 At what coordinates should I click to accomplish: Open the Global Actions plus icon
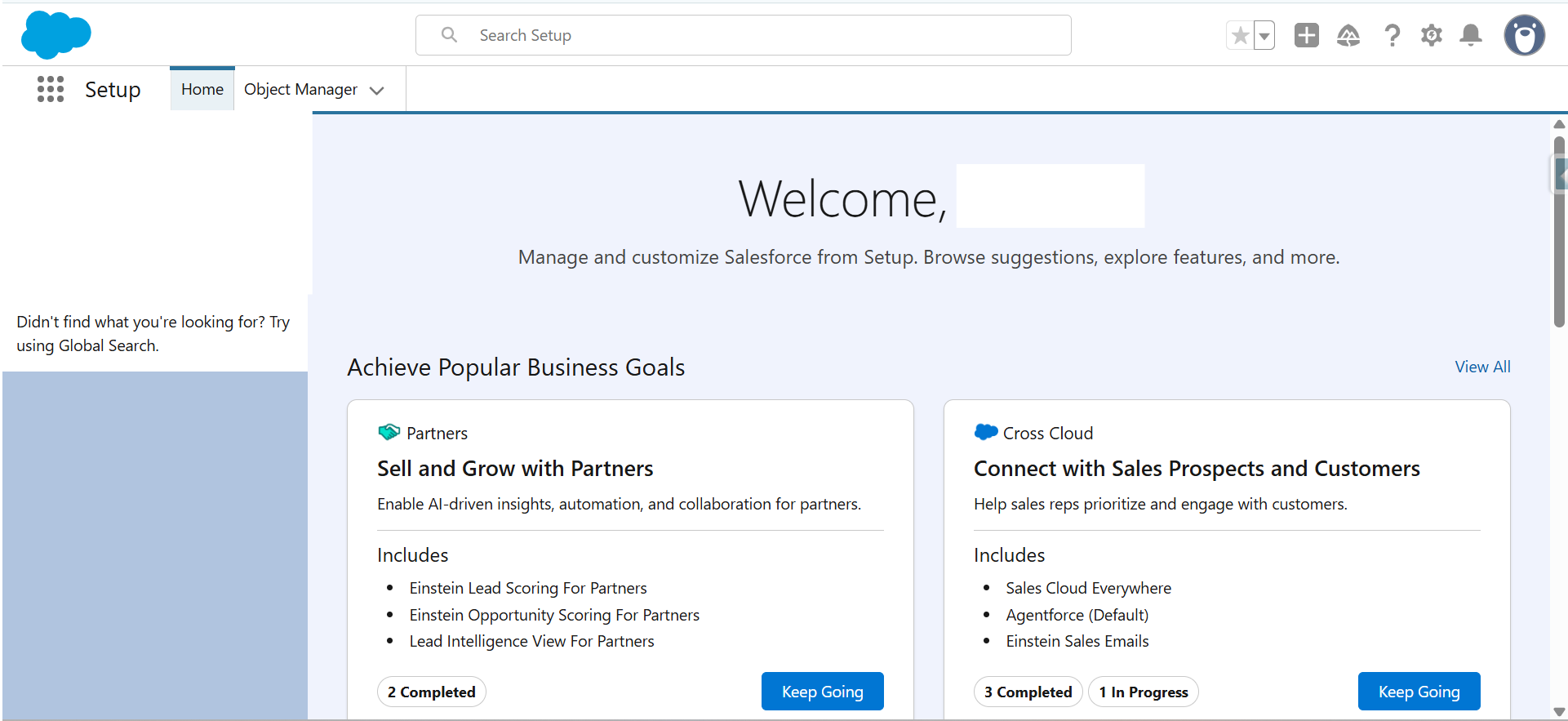point(1306,35)
